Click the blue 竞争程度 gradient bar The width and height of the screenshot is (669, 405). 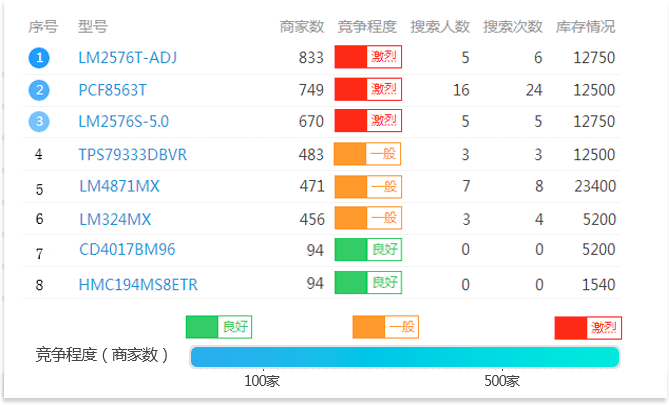click(x=404, y=357)
